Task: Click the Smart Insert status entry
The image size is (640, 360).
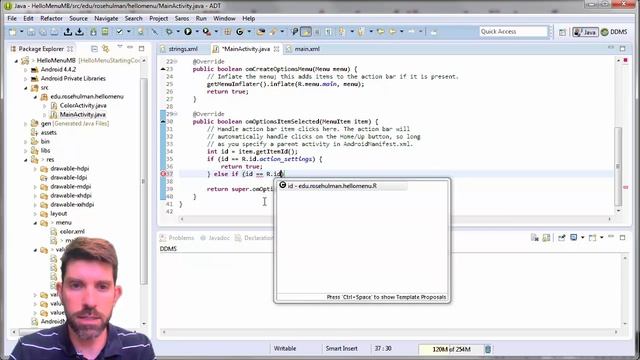Action: pos(341,349)
